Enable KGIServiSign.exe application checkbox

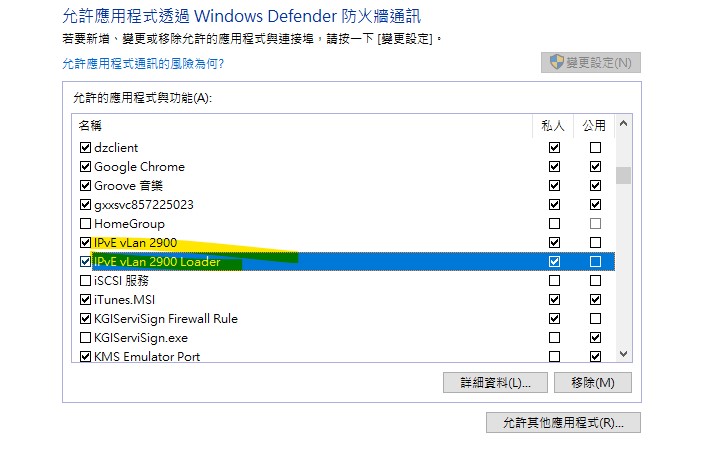pos(85,338)
